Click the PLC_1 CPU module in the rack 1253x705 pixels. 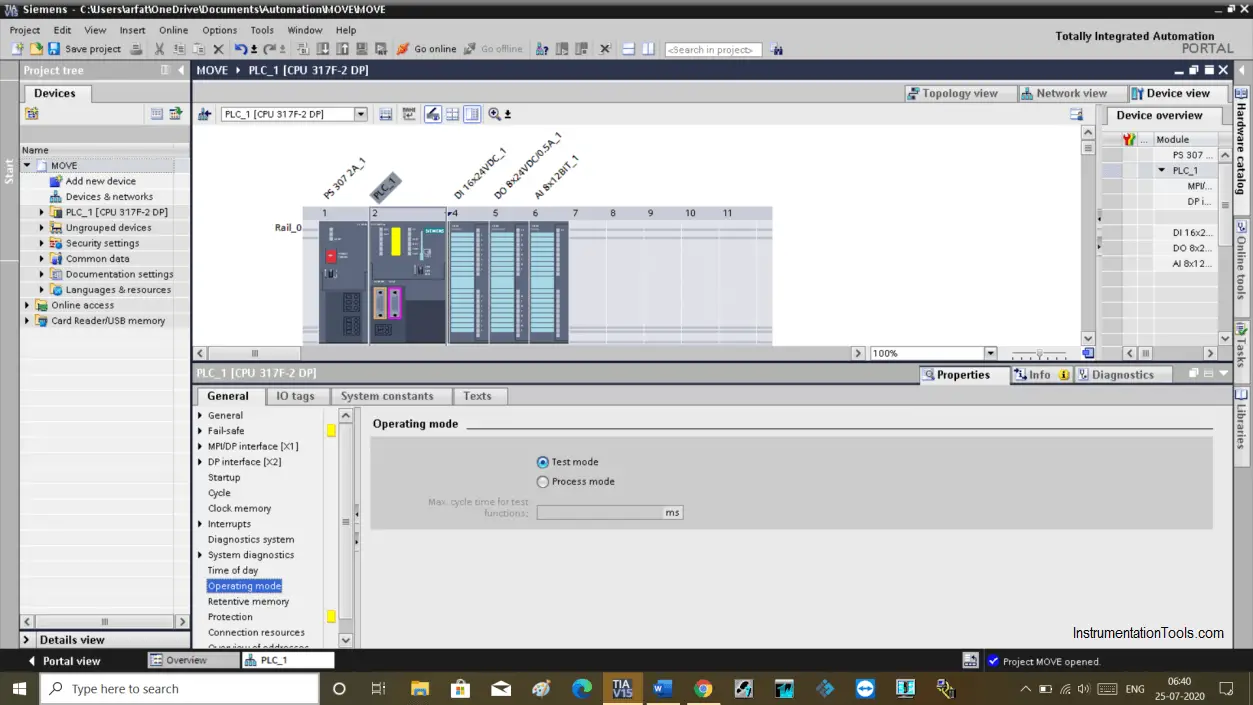click(x=408, y=282)
